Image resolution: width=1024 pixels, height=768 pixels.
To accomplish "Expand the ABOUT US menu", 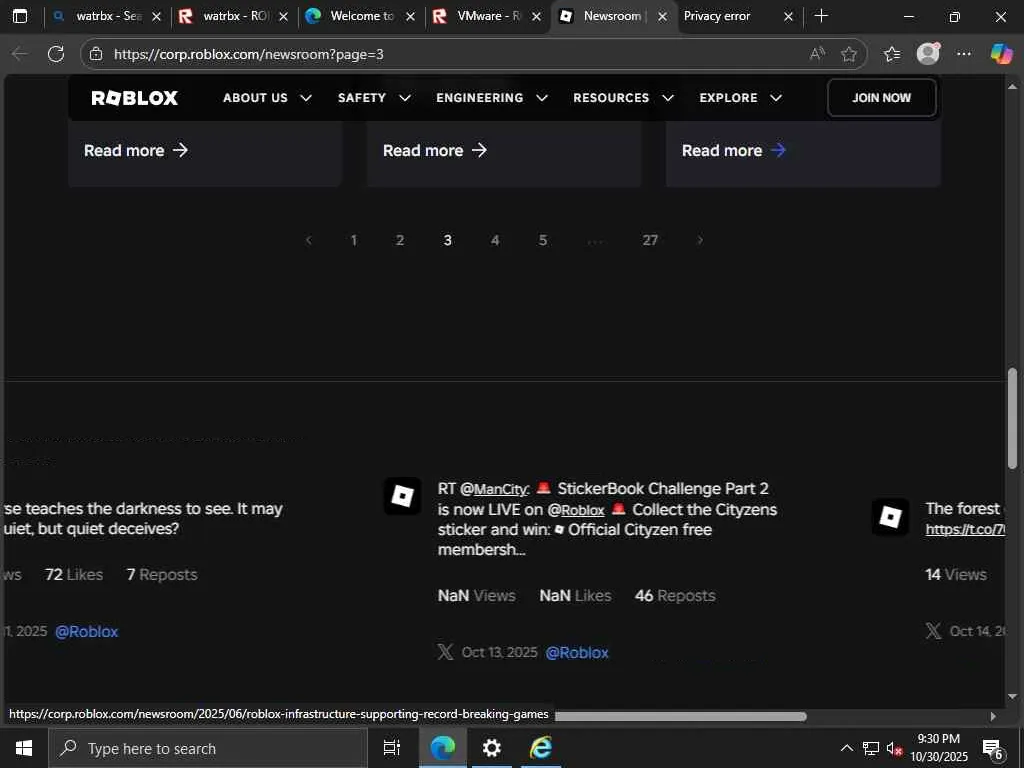I will coord(267,98).
